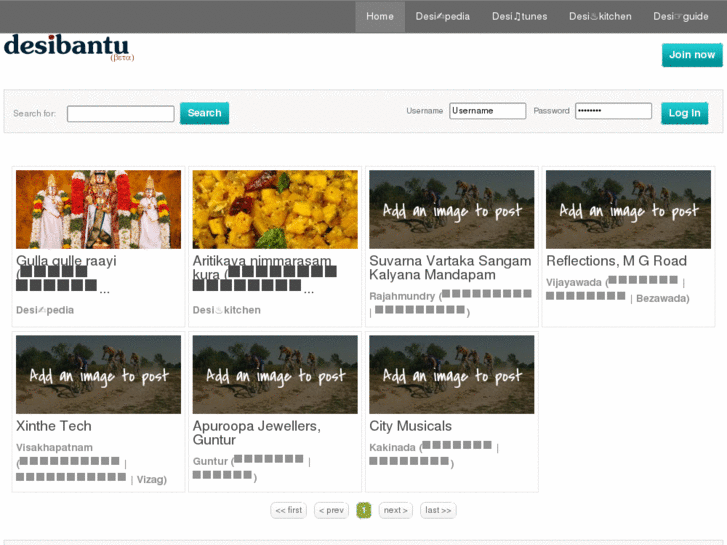Click the Xinthe Tech placeholder image
The width and height of the screenshot is (727, 545).
[x=98, y=374]
